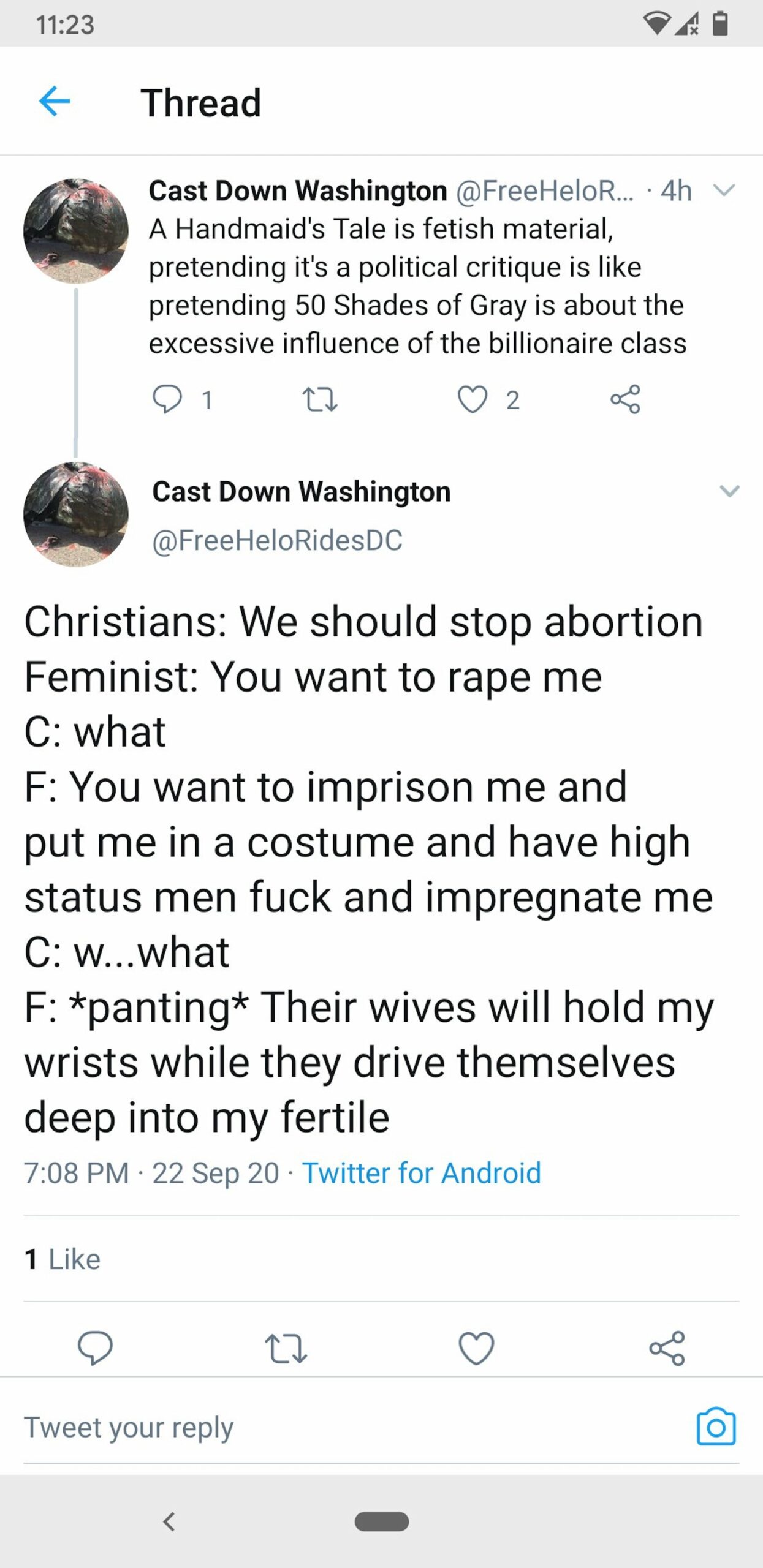This screenshot has height=1568, width=763.
Task: Retweet the first Handmaid's Tale tweet
Action: pyautogui.click(x=321, y=399)
